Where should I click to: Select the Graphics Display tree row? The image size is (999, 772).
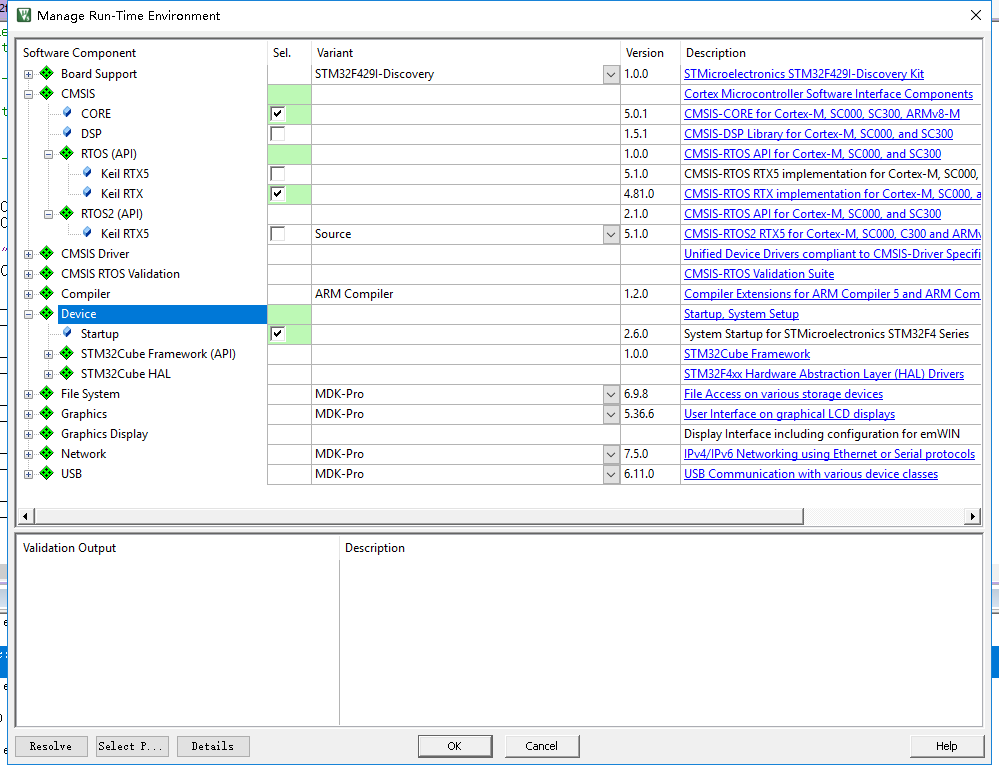(104, 434)
